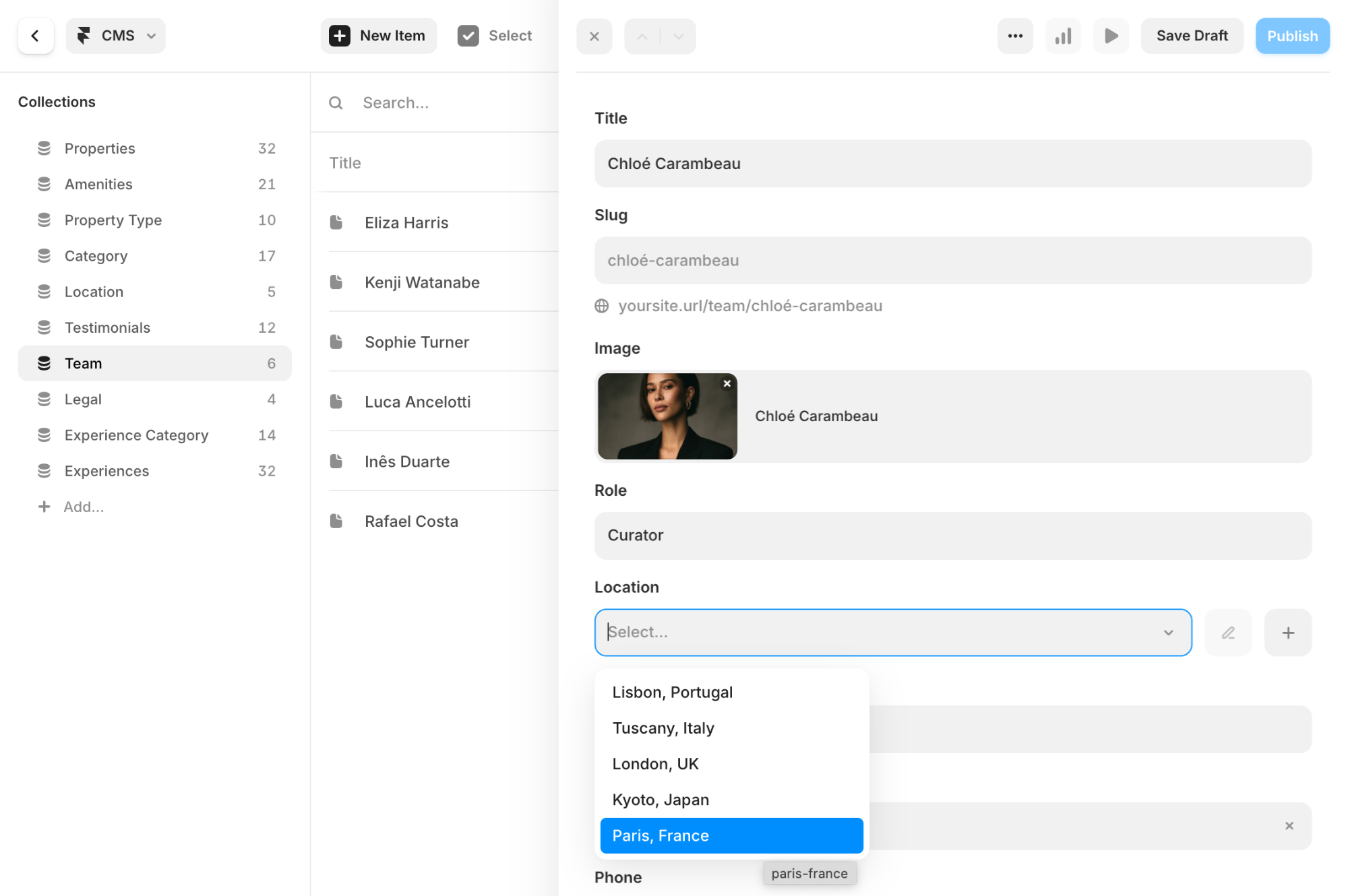Add new location with plus icon
The width and height of the screenshot is (1348, 896).
click(x=1287, y=633)
